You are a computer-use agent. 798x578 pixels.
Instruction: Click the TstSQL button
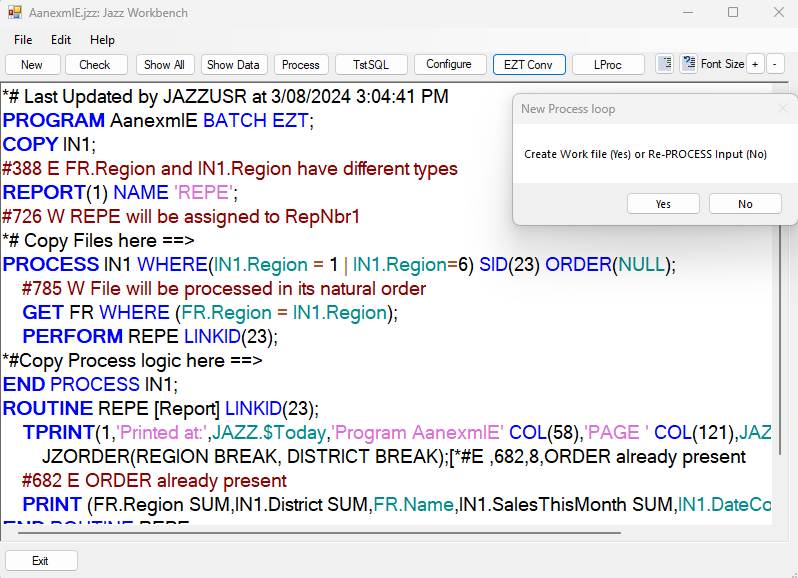(x=371, y=64)
